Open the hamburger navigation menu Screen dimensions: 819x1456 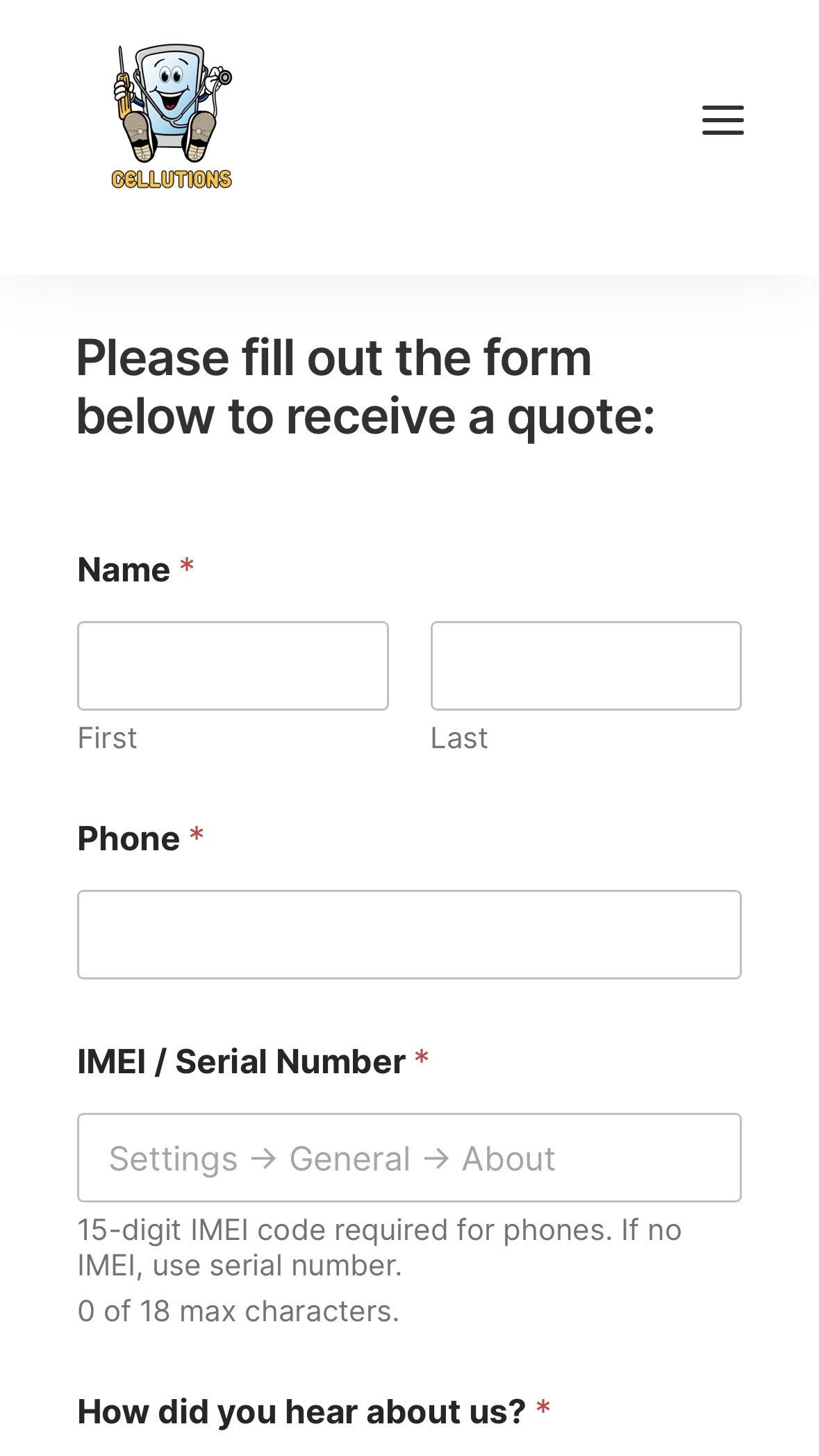point(722,120)
